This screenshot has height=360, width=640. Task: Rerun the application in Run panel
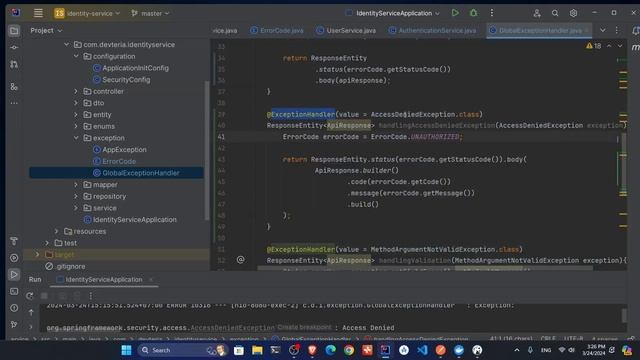(29, 296)
